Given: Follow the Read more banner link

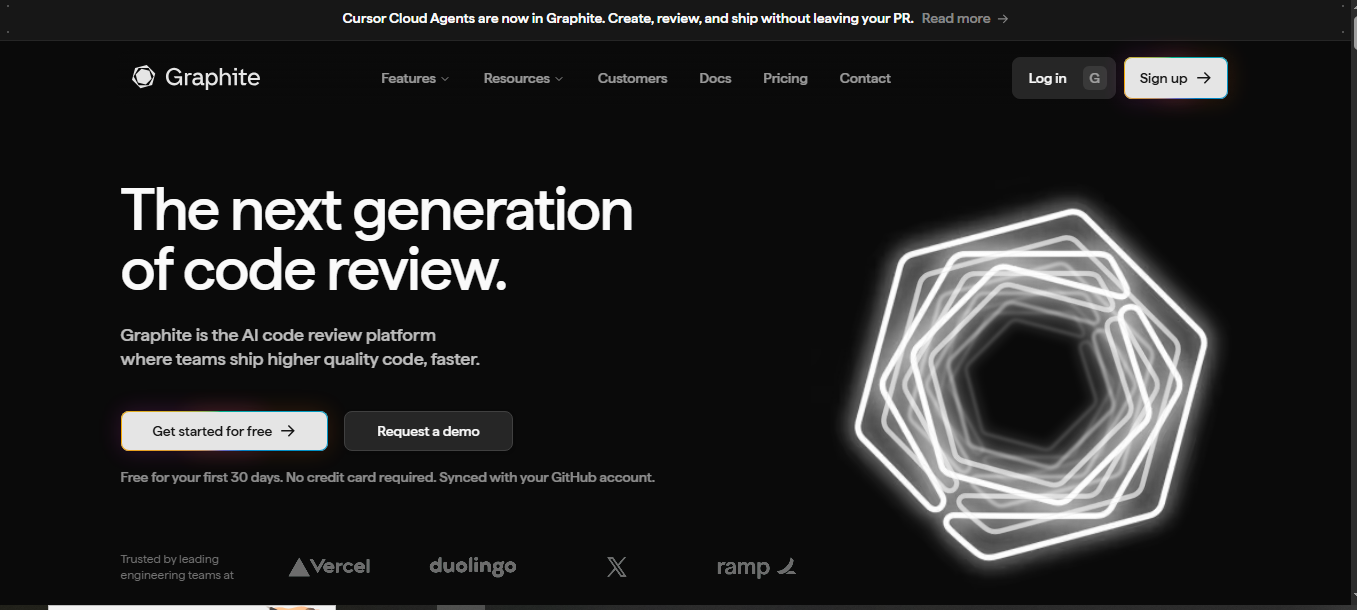Looking at the screenshot, I should click(x=964, y=18).
